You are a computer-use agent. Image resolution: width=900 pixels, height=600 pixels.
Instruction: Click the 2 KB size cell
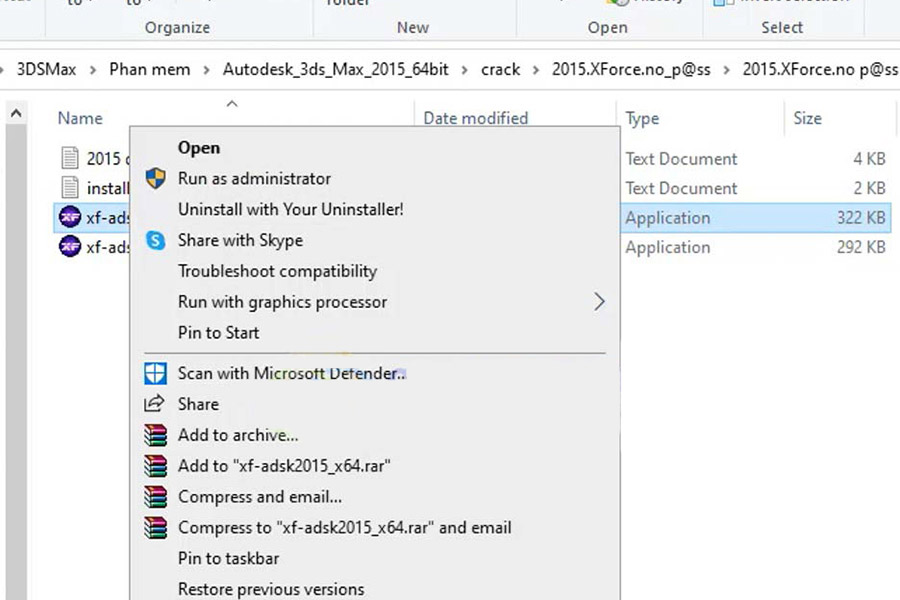(869, 188)
